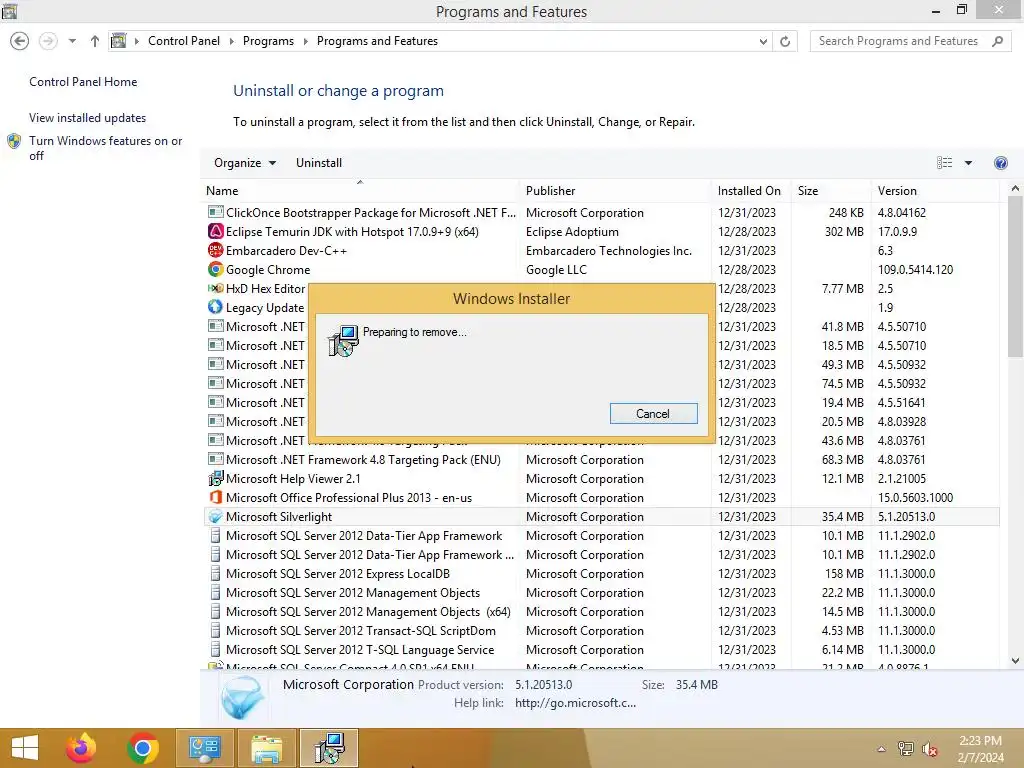The width and height of the screenshot is (1024, 768).
Task: Select SQL Server 2012 T-SQL Language Service row
Action: point(601,650)
